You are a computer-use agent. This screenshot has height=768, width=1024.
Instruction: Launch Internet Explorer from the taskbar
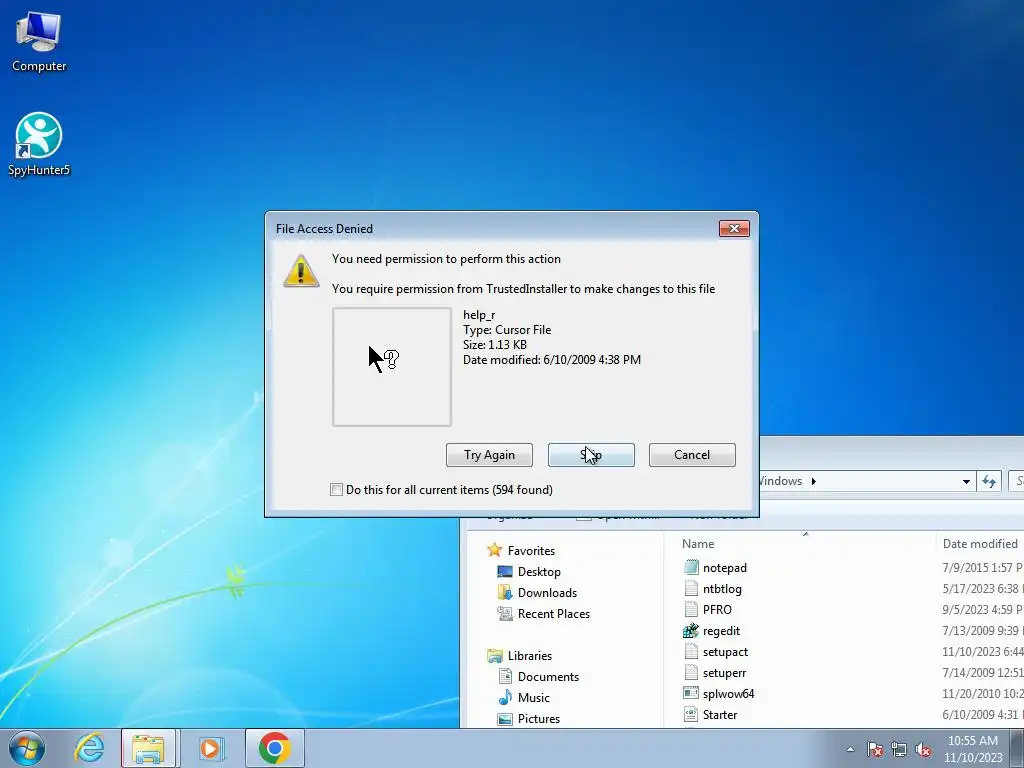pos(89,748)
